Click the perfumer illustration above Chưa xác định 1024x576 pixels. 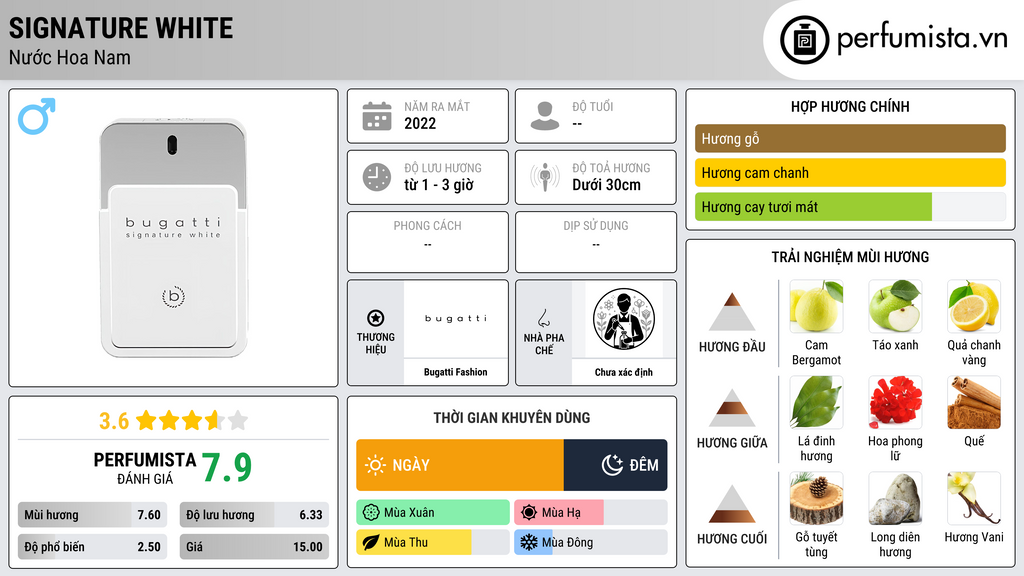pyautogui.click(x=624, y=319)
